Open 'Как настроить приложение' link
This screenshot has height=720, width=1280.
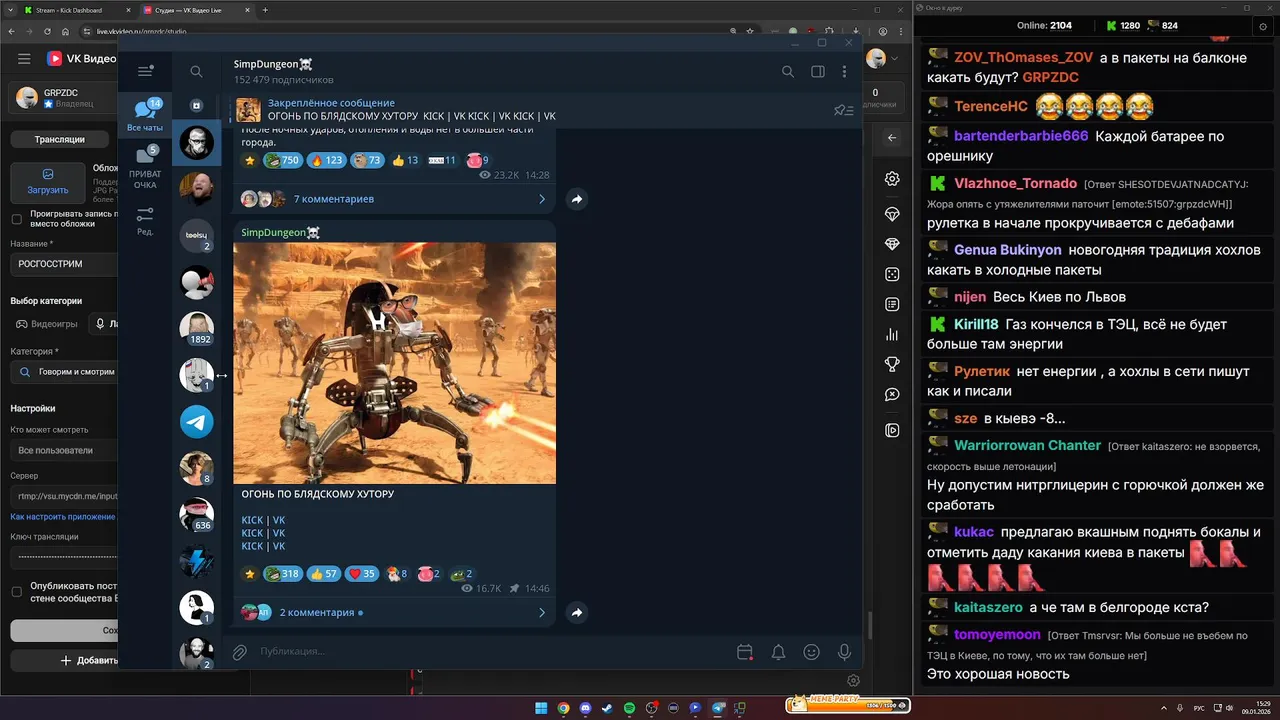pyautogui.click(x=63, y=517)
